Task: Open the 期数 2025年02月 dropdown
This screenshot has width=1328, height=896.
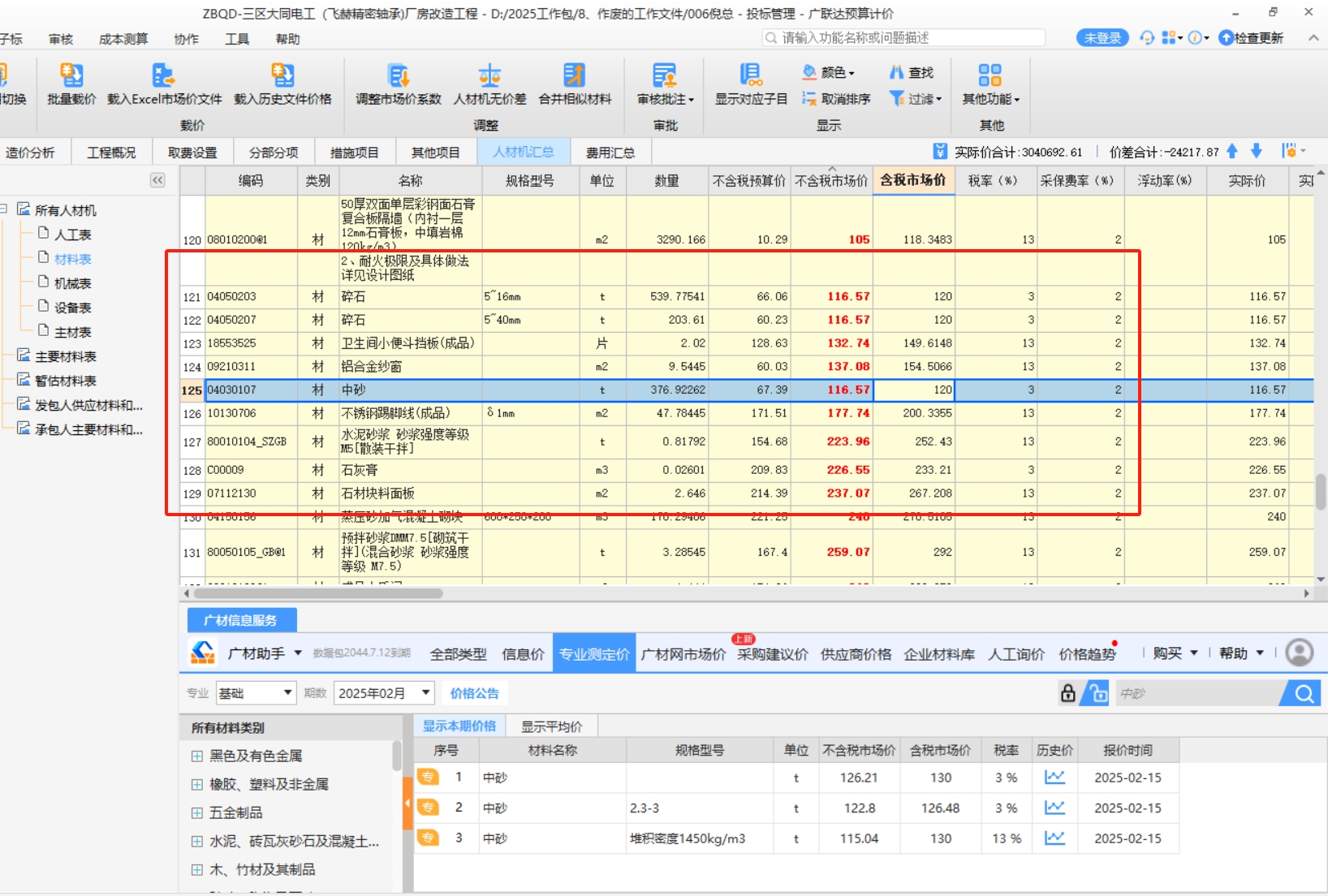Action: tap(384, 693)
